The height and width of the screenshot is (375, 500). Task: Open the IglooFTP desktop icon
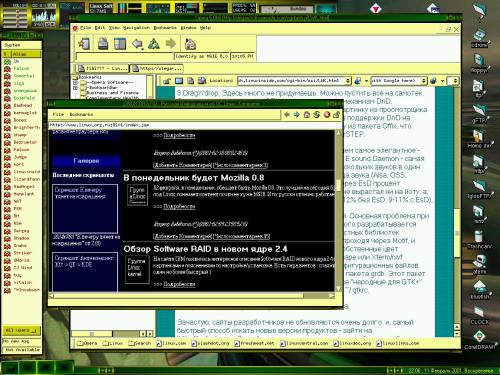point(479,188)
